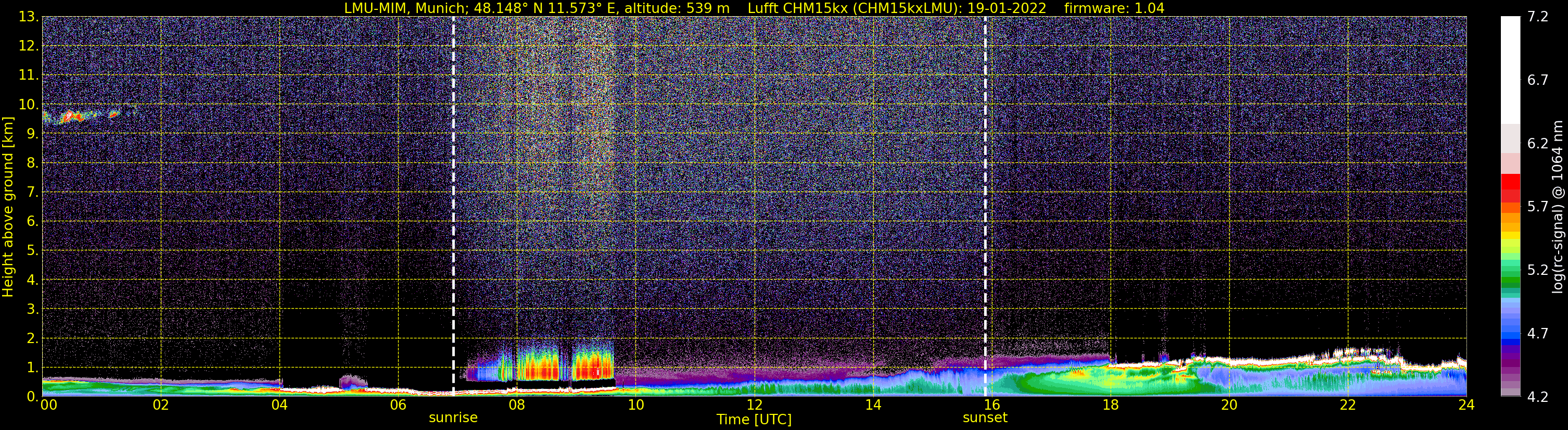Click time-axis tick label '14'
Viewport: 1568px width, 430px height.
(873, 405)
